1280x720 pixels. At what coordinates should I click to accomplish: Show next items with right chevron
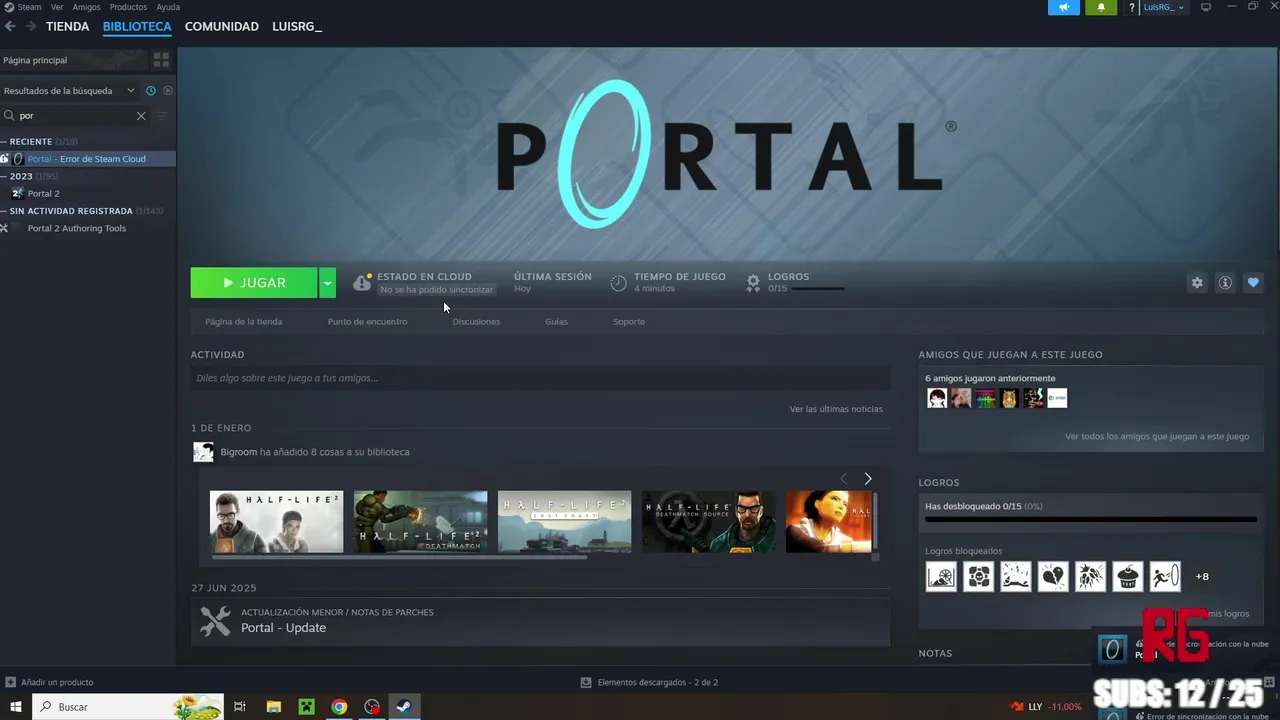point(868,479)
